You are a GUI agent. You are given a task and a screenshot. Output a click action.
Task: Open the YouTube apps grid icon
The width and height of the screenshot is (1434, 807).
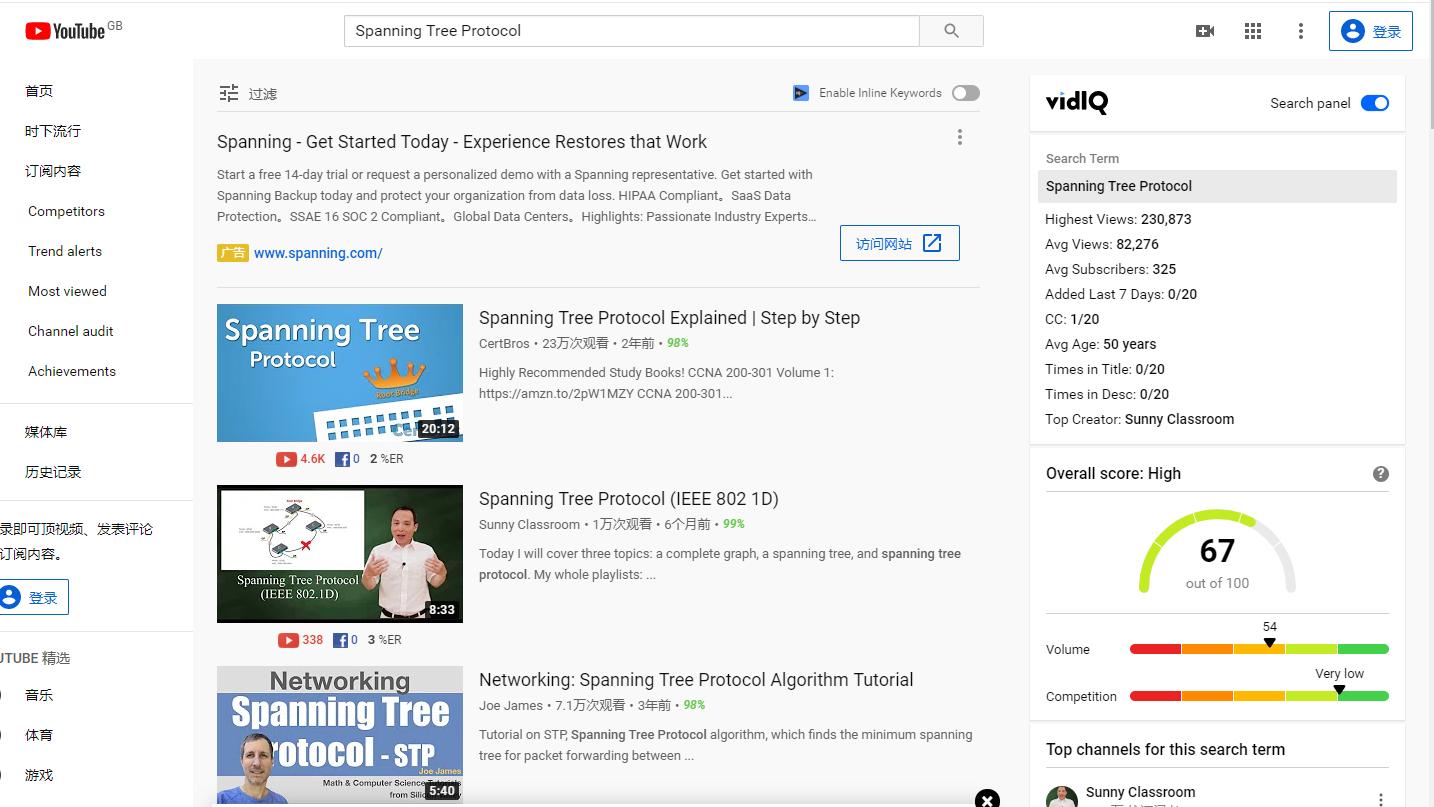(1253, 31)
